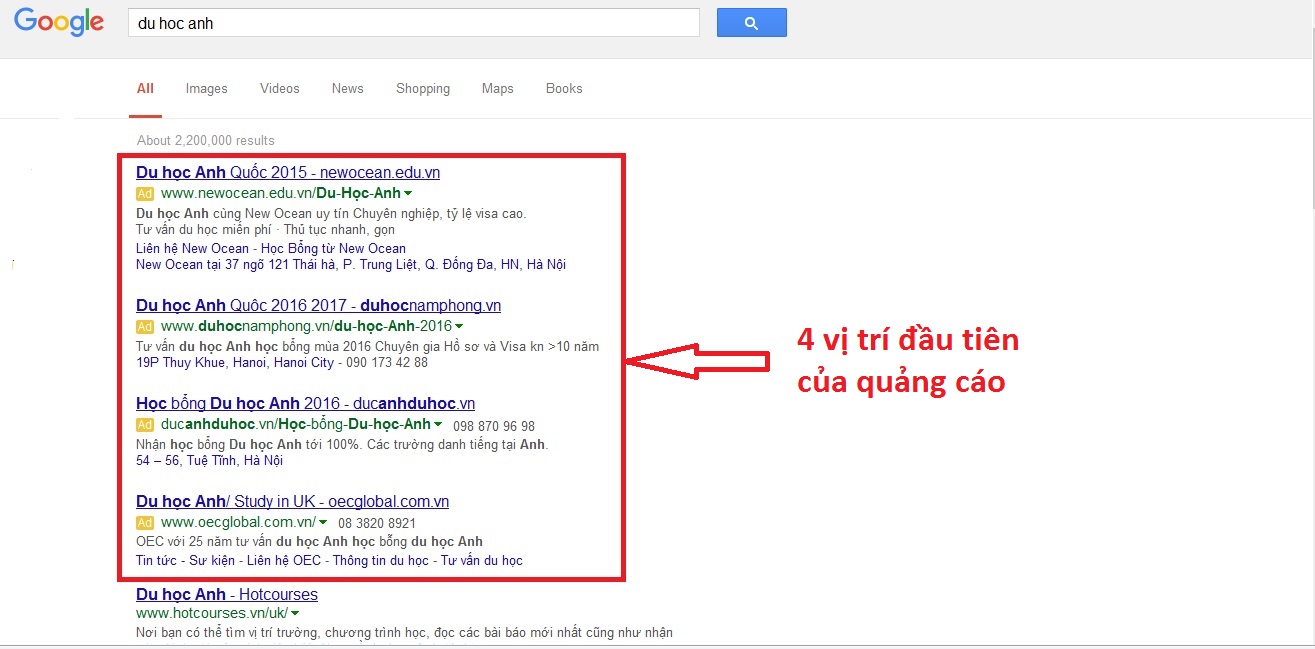Open 'Học bổng Du học Anh 2016' result
Image resolution: width=1315 pixels, height=649 pixels.
(305, 403)
